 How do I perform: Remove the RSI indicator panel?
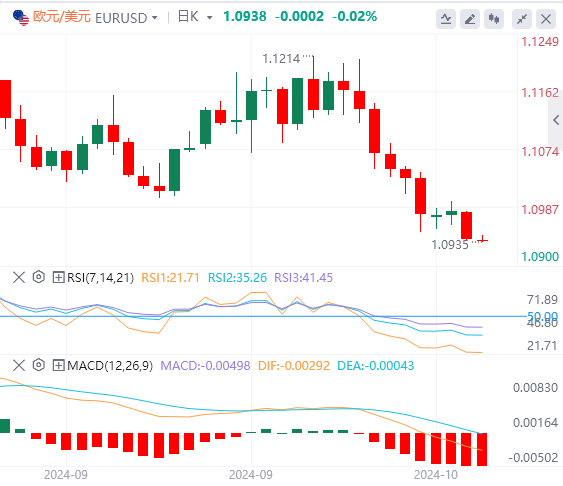(x=19, y=277)
